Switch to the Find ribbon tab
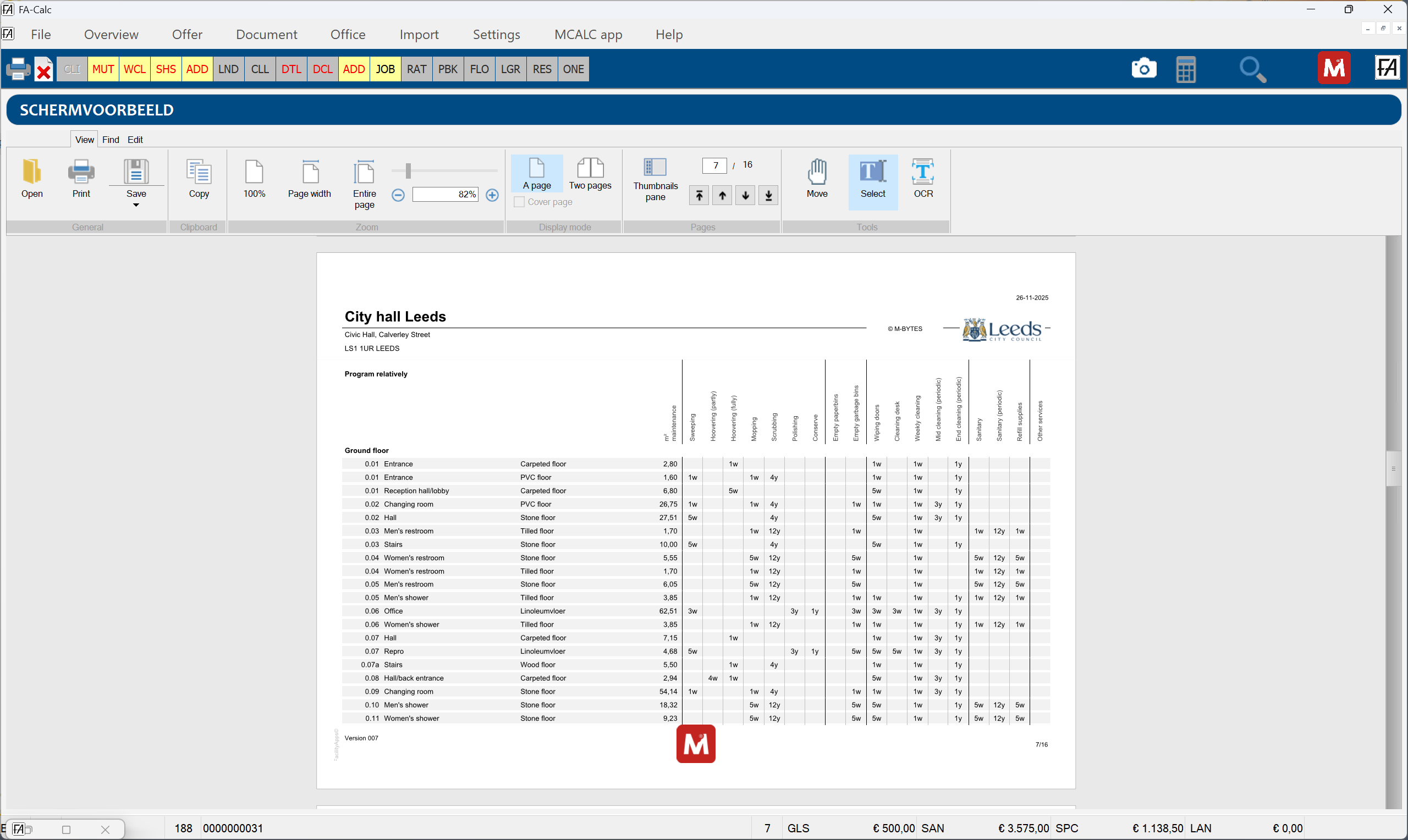Image resolution: width=1408 pixels, height=840 pixels. pyautogui.click(x=111, y=140)
